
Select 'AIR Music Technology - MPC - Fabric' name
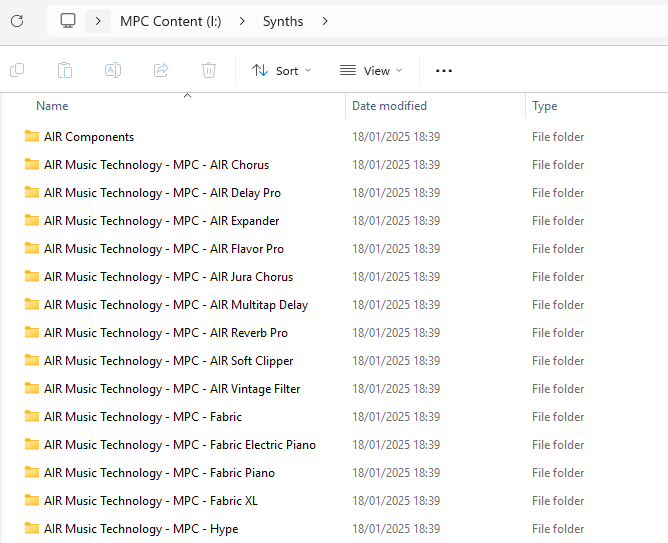tap(143, 417)
